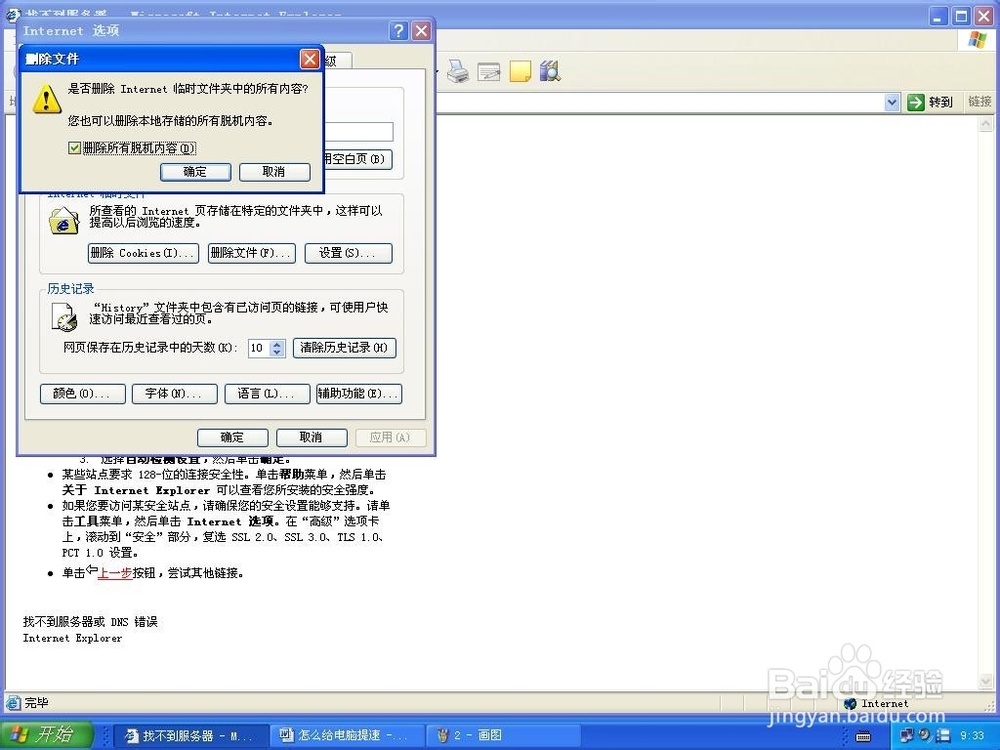Click the History clock icon in 历史记录 group
This screenshot has height=750, width=1000.
[64, 317]
